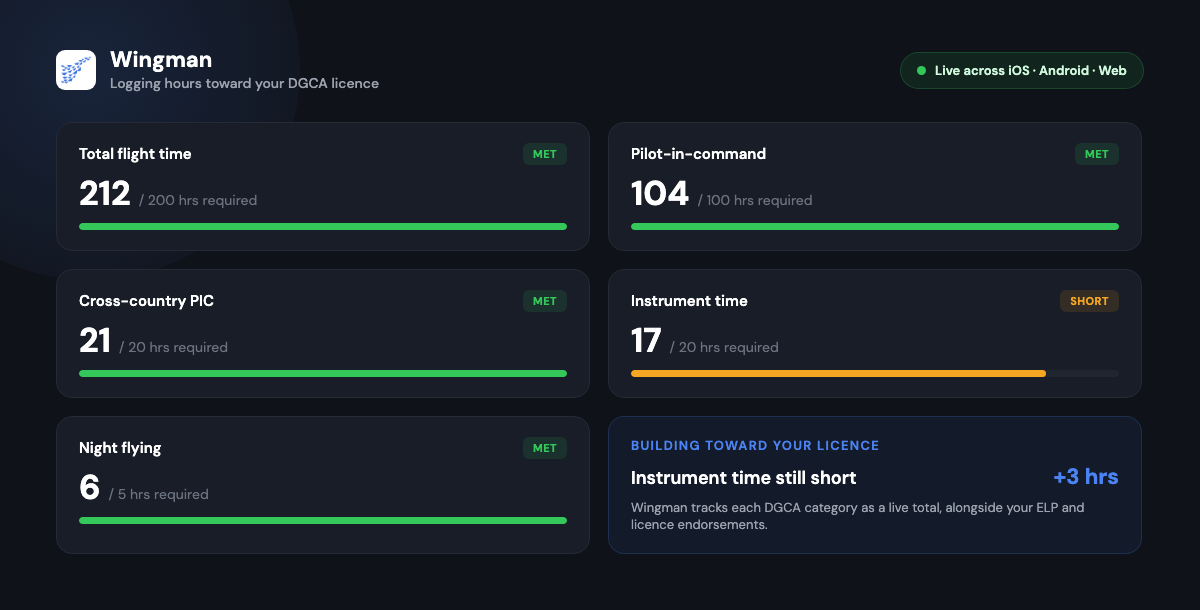1200x610 pixels.
Task: Click the Night flying progress bar
Action: [x=323, y=520]
